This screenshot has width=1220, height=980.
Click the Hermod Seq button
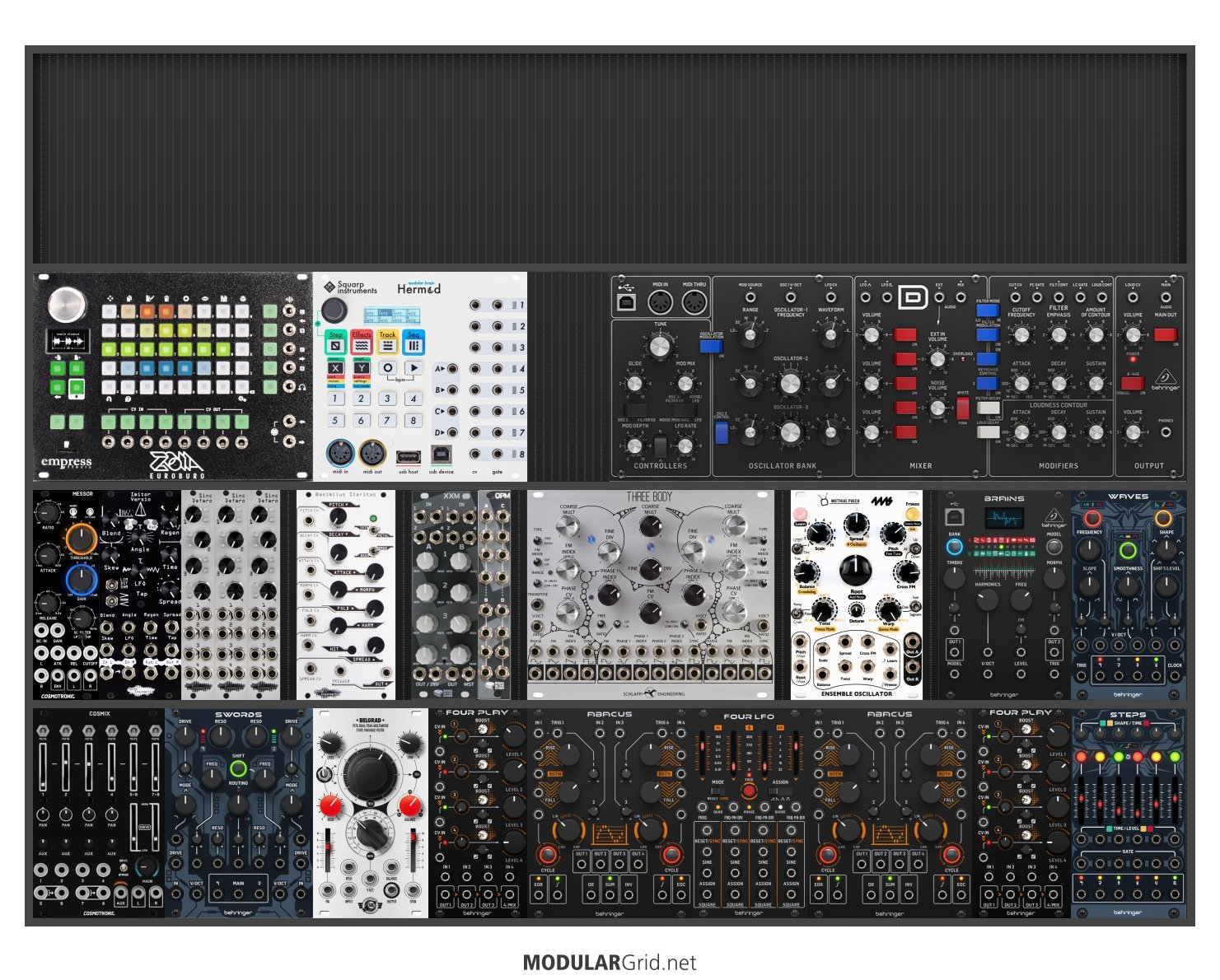pyautogui.click(x=414, y=342)
